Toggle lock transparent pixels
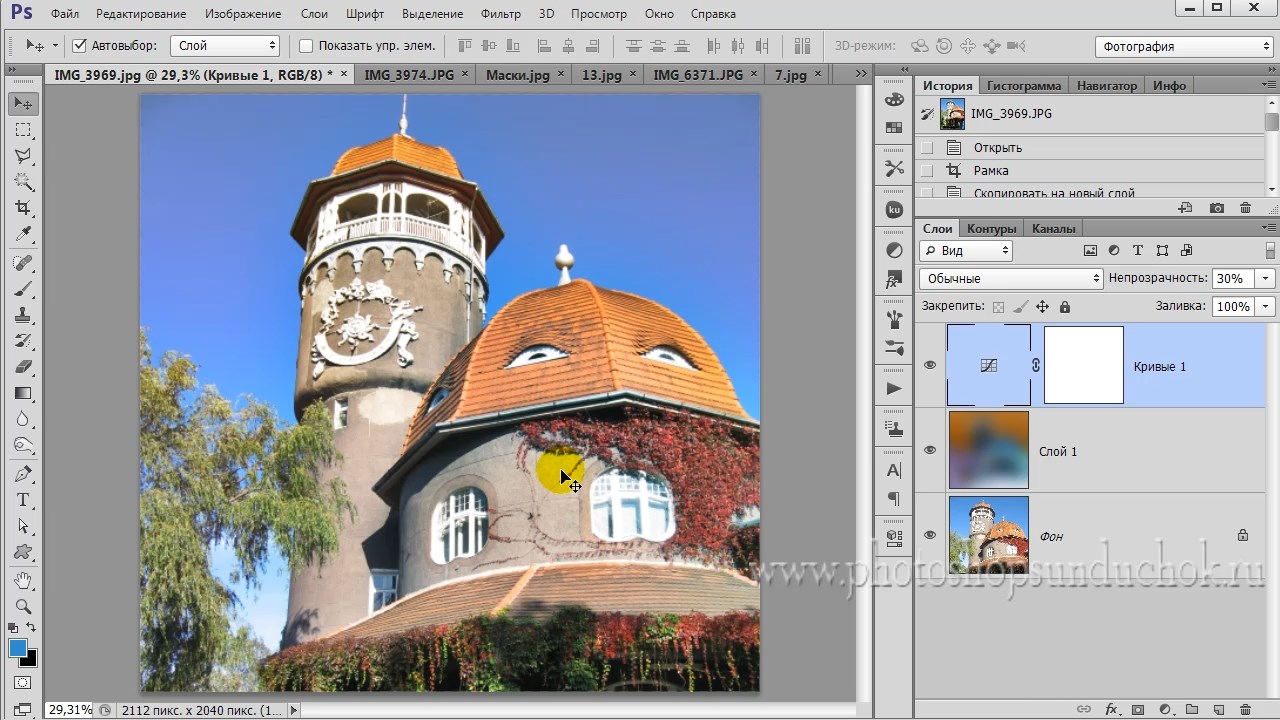1280x720 pixels. pyautogui.click(x=998, y=307)
